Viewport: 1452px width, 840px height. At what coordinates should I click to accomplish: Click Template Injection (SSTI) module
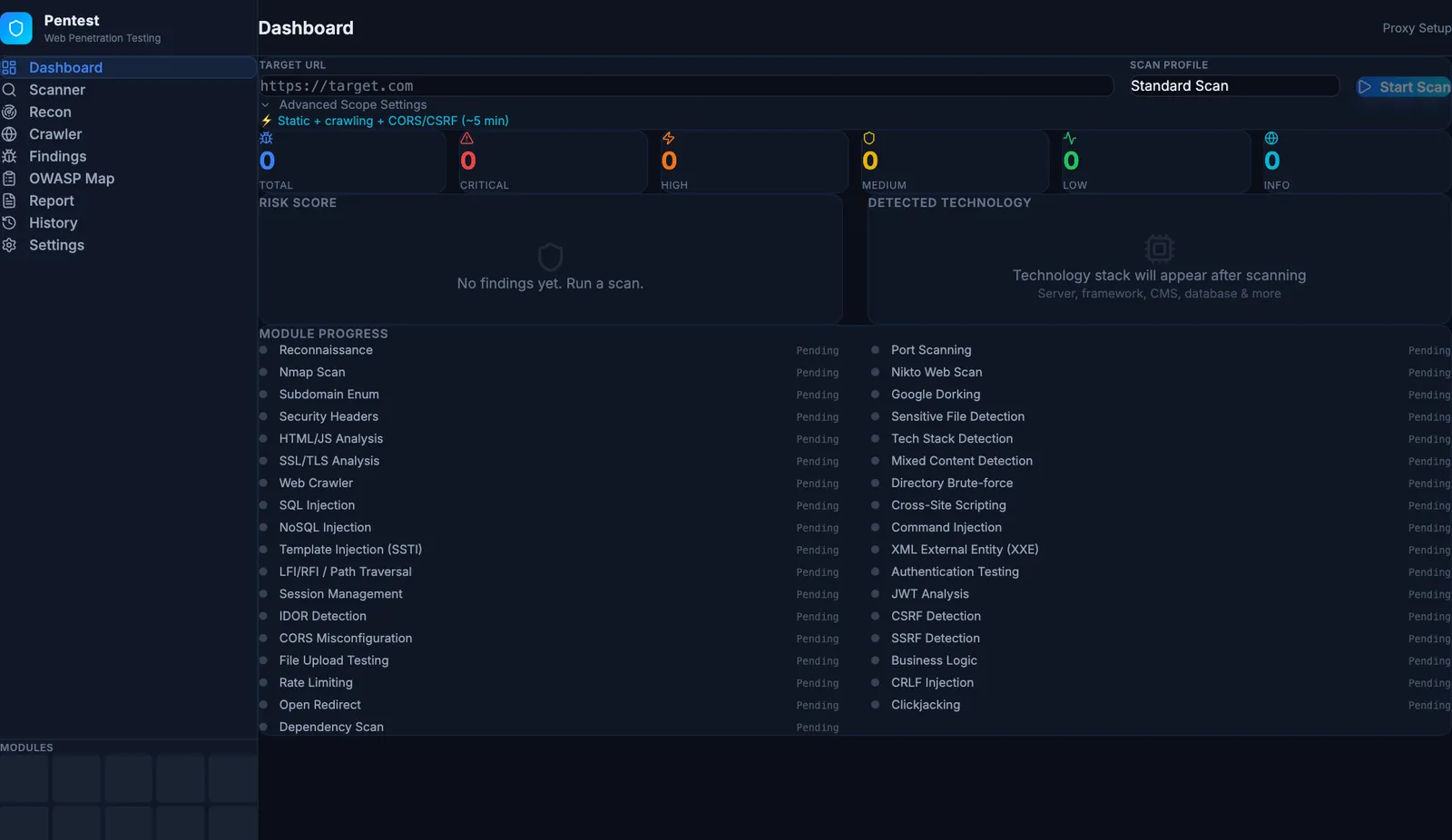(x=549, y=550)
